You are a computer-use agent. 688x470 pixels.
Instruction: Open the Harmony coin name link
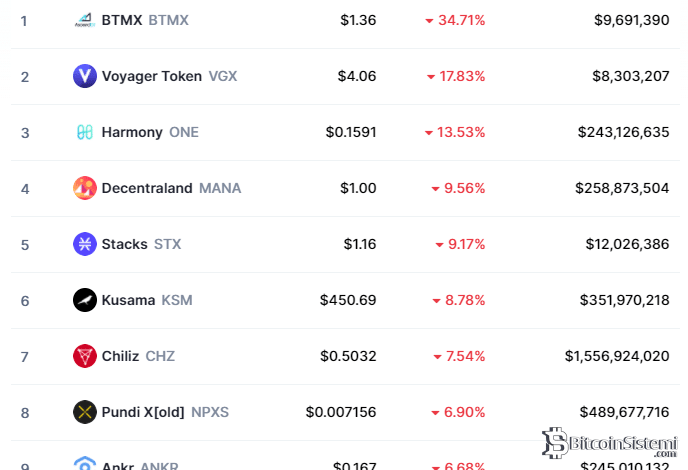[x=150, y=132]
